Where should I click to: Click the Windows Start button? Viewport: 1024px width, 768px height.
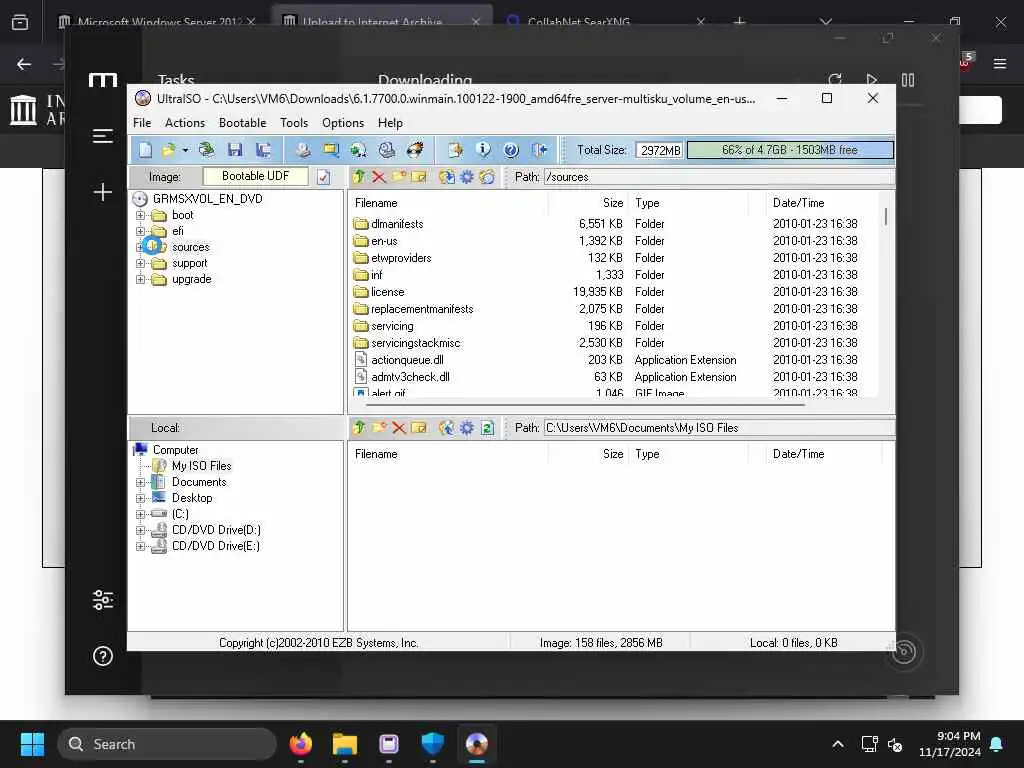(32, 744)
